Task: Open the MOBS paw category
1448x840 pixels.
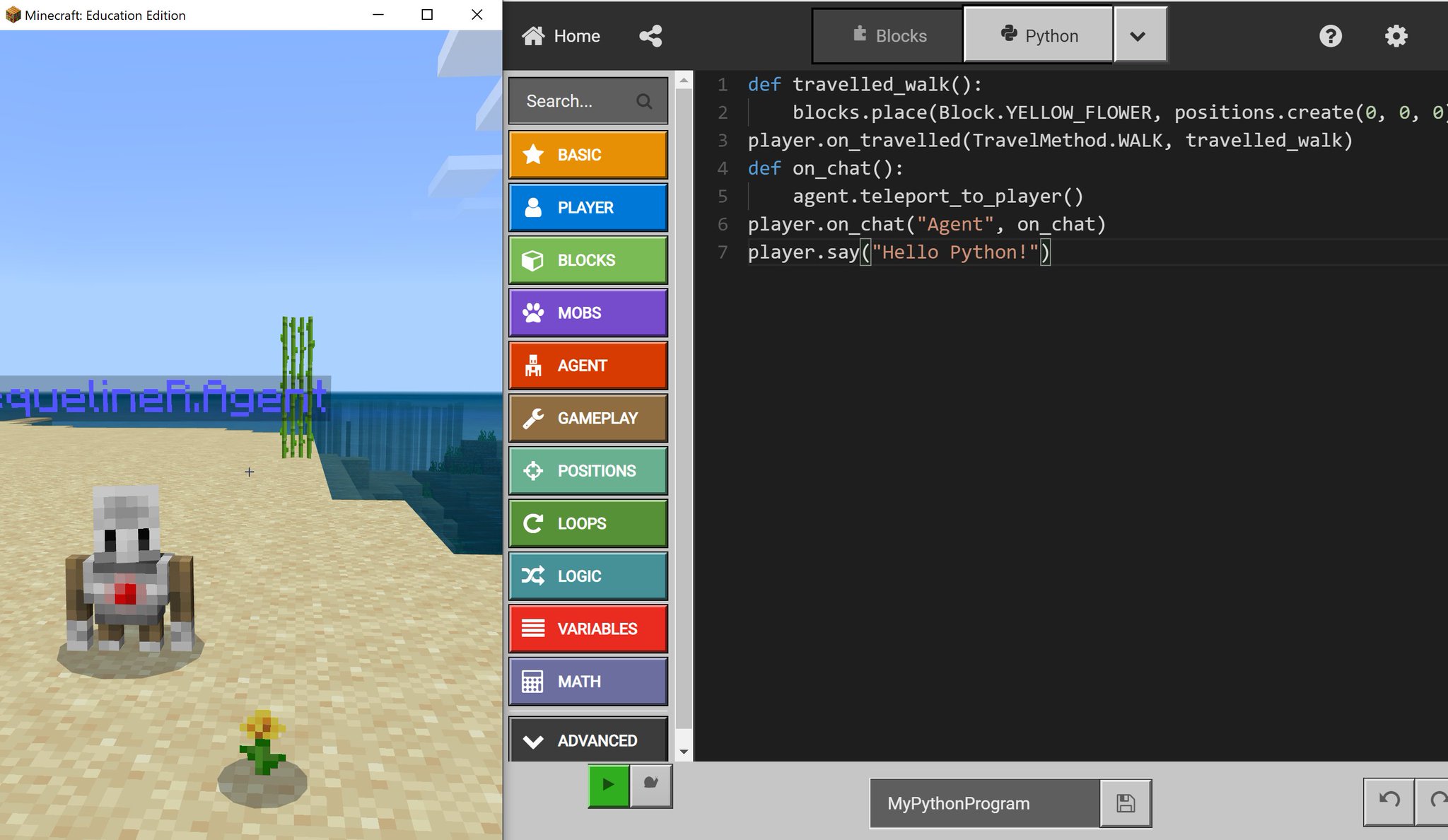Action: click(588, 313)
